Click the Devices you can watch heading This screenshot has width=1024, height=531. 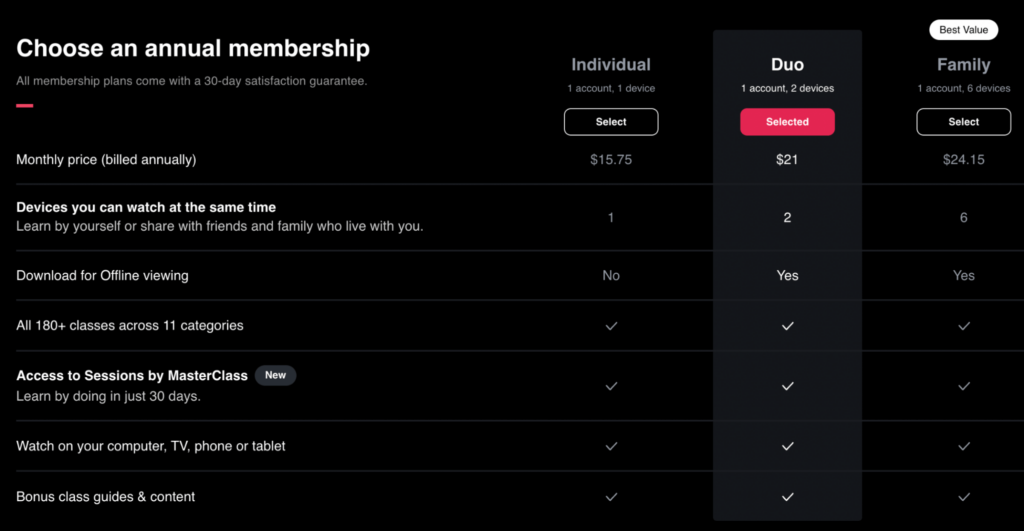pyautogui.click(x=146, y=207)
